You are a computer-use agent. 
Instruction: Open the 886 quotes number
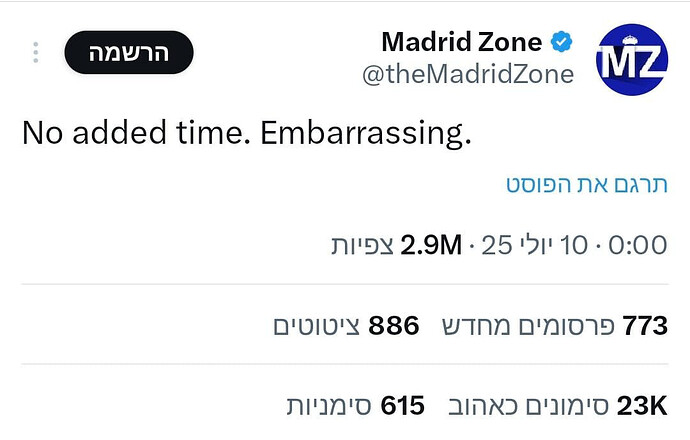point(393,326)
